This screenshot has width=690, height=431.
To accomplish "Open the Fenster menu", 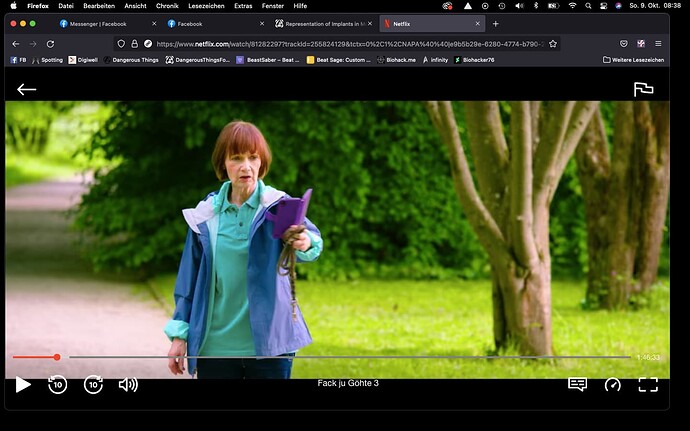I will pyautogui.click(x=273, y=6).
